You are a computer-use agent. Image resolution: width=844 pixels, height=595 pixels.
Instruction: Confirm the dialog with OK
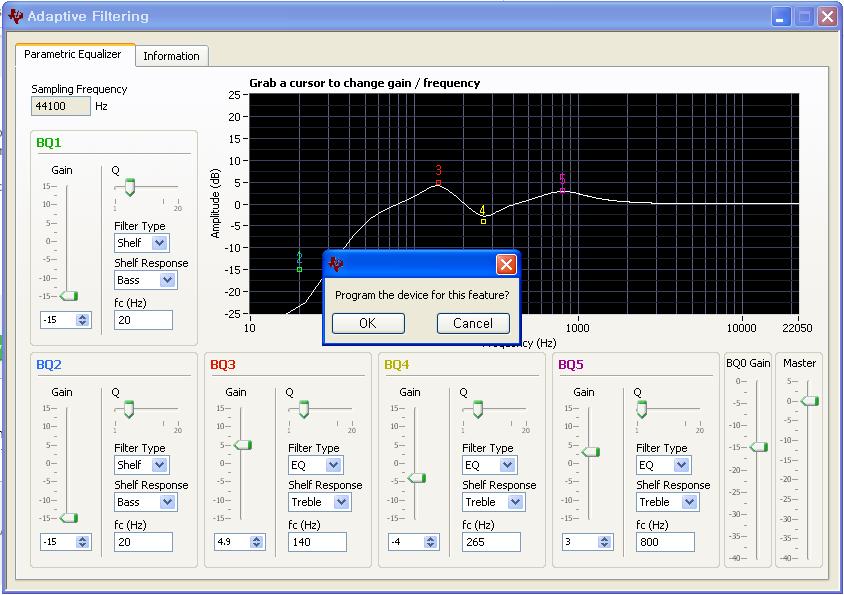click(x=368, y=323)
